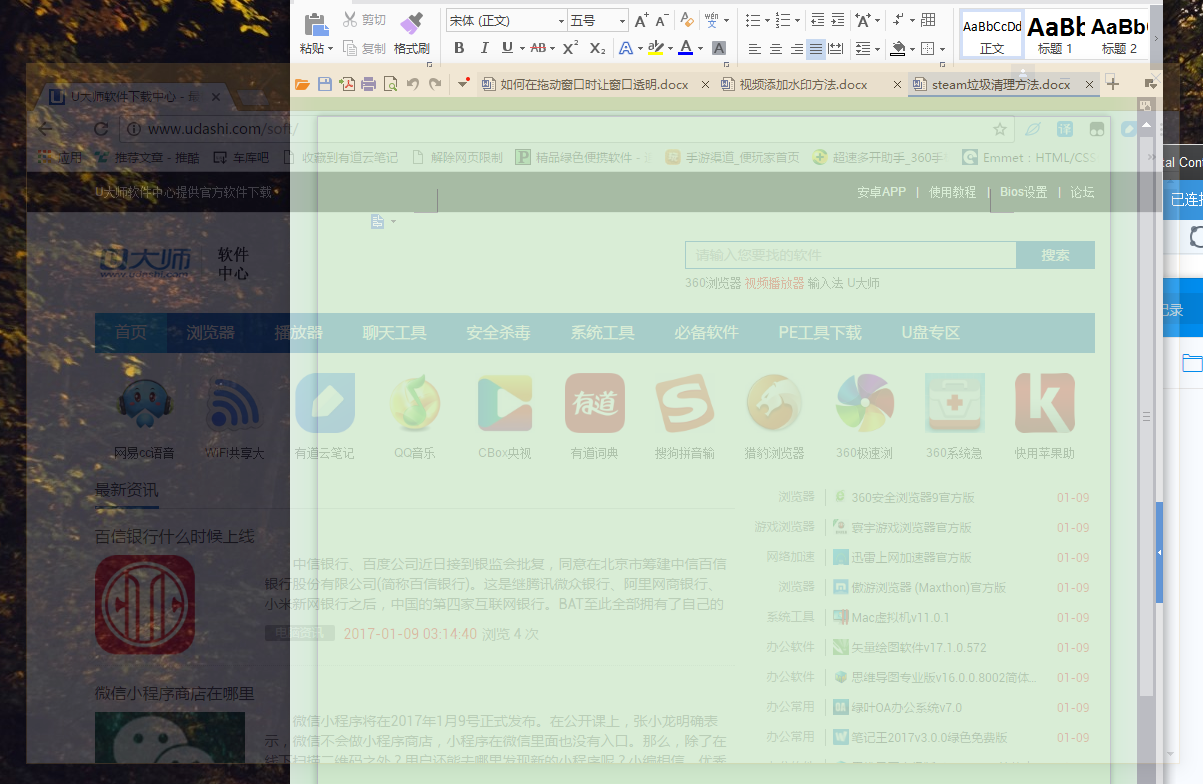
Task: Apply the blue font color swatch
Action: pyautogui.click(x=685, y=48)
